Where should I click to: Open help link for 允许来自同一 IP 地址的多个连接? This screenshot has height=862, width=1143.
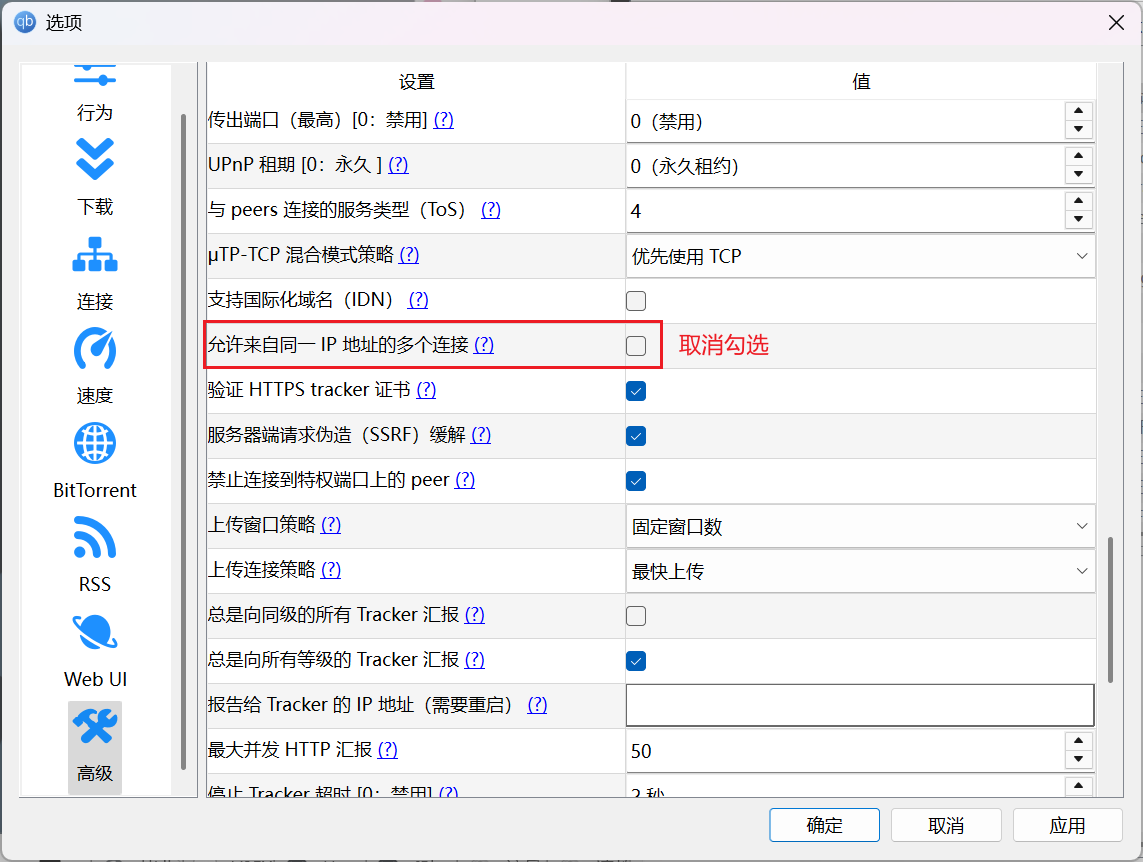coord(484,345)
